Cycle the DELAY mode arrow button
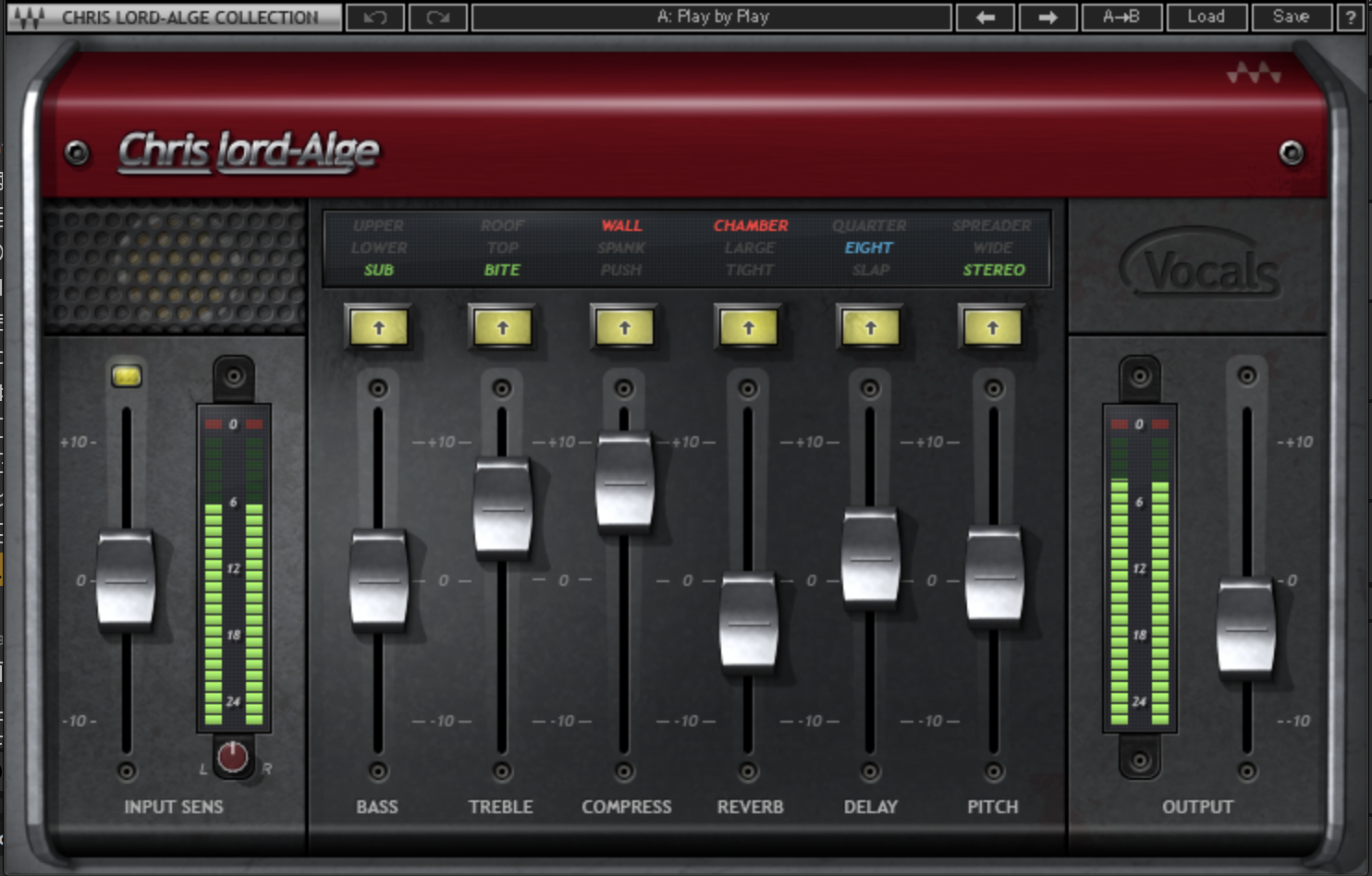The height and width of the screenshot is (876, 1372). click(x=870, y=328)
